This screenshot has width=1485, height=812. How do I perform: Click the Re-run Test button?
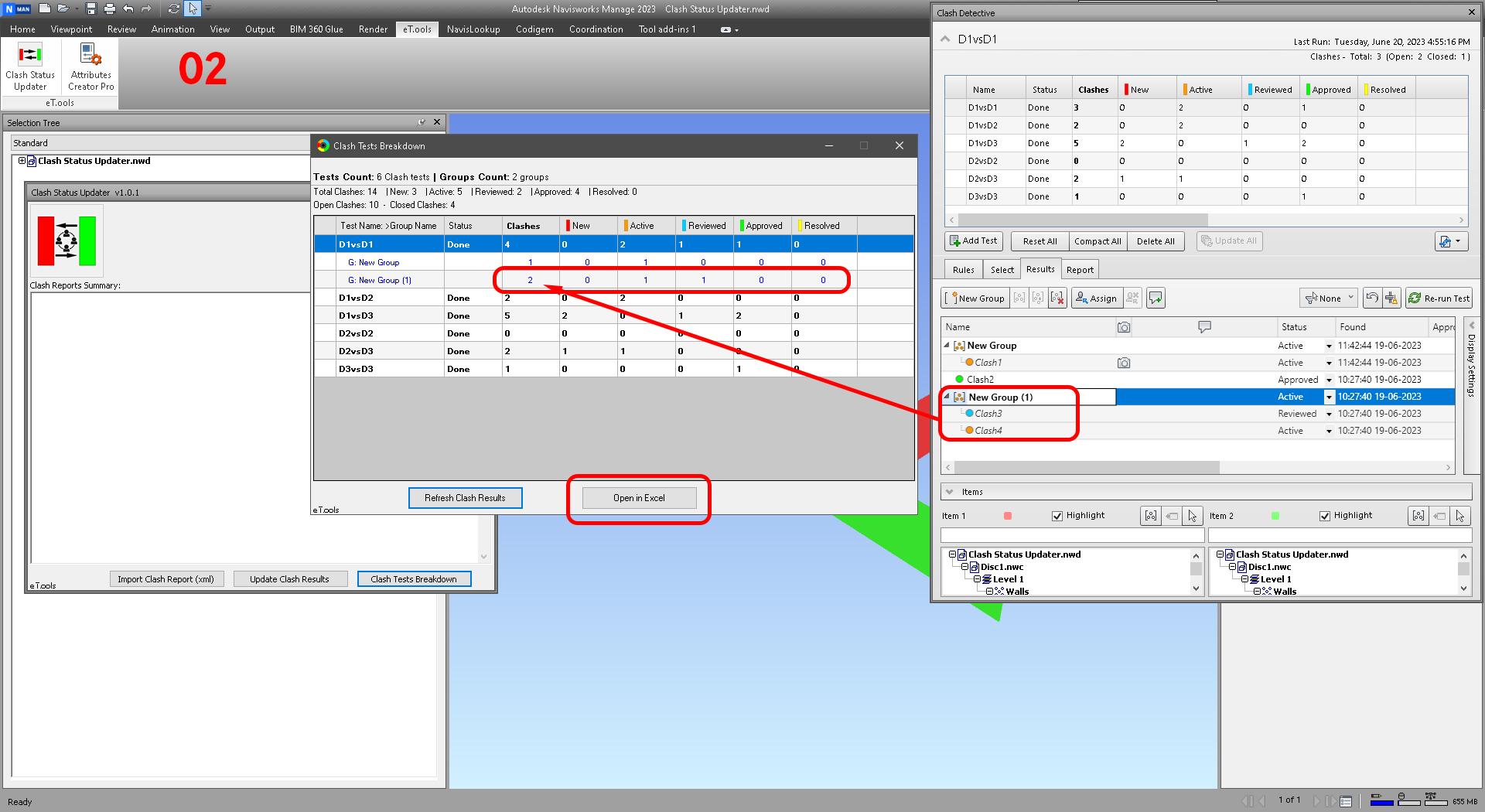[1439, 298]
